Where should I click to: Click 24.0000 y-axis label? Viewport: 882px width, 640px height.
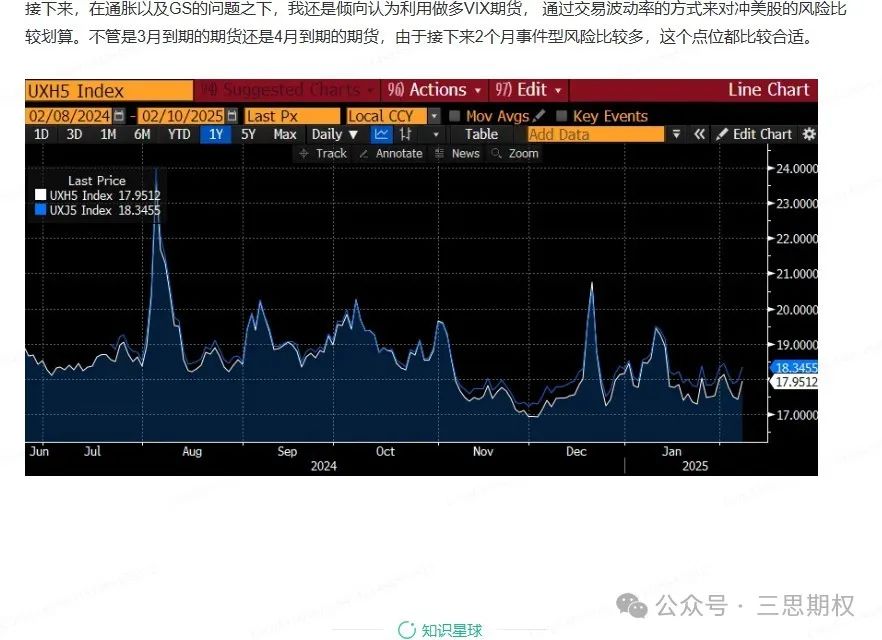point(796,169)
